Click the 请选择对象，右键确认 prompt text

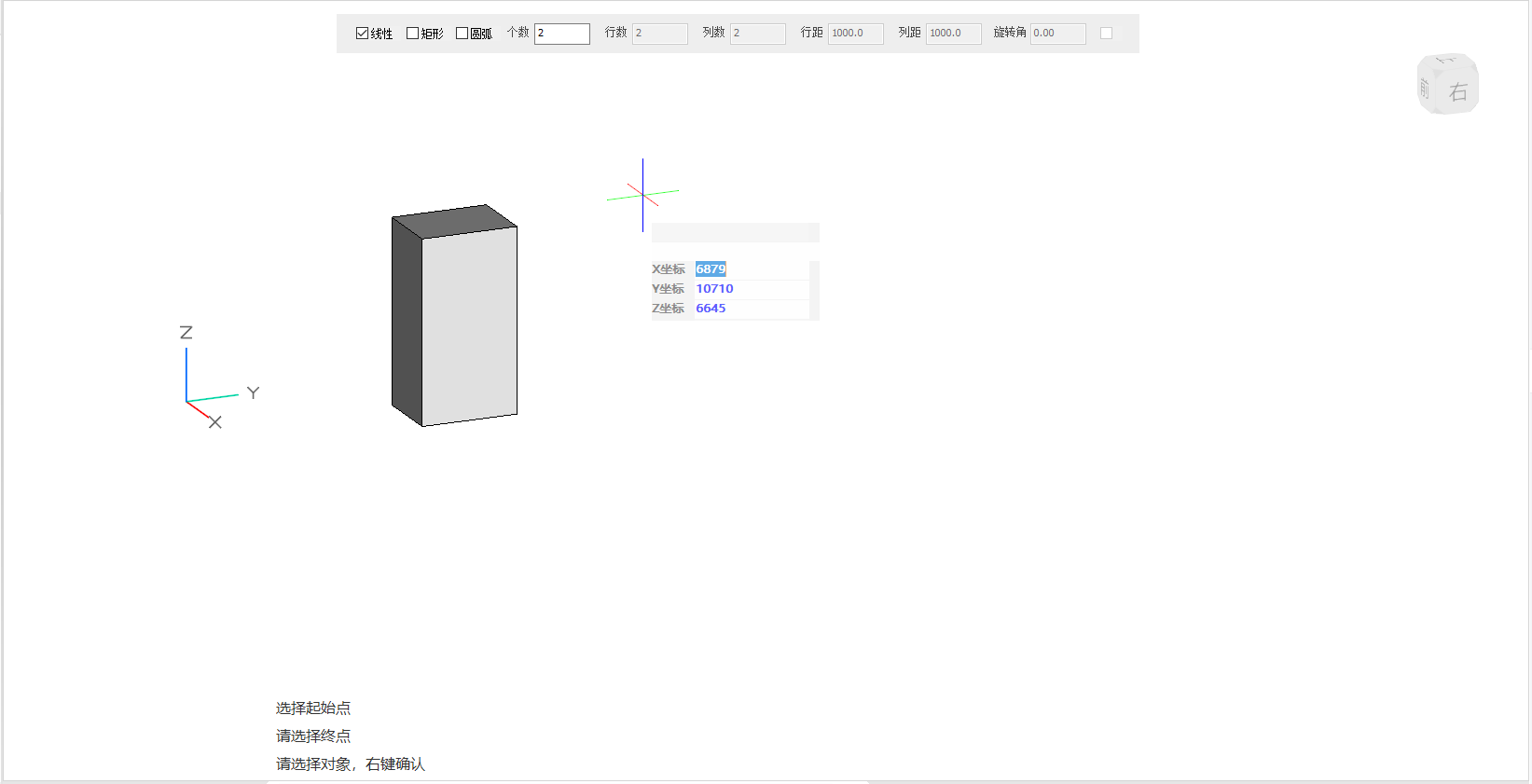click(351, 764)
